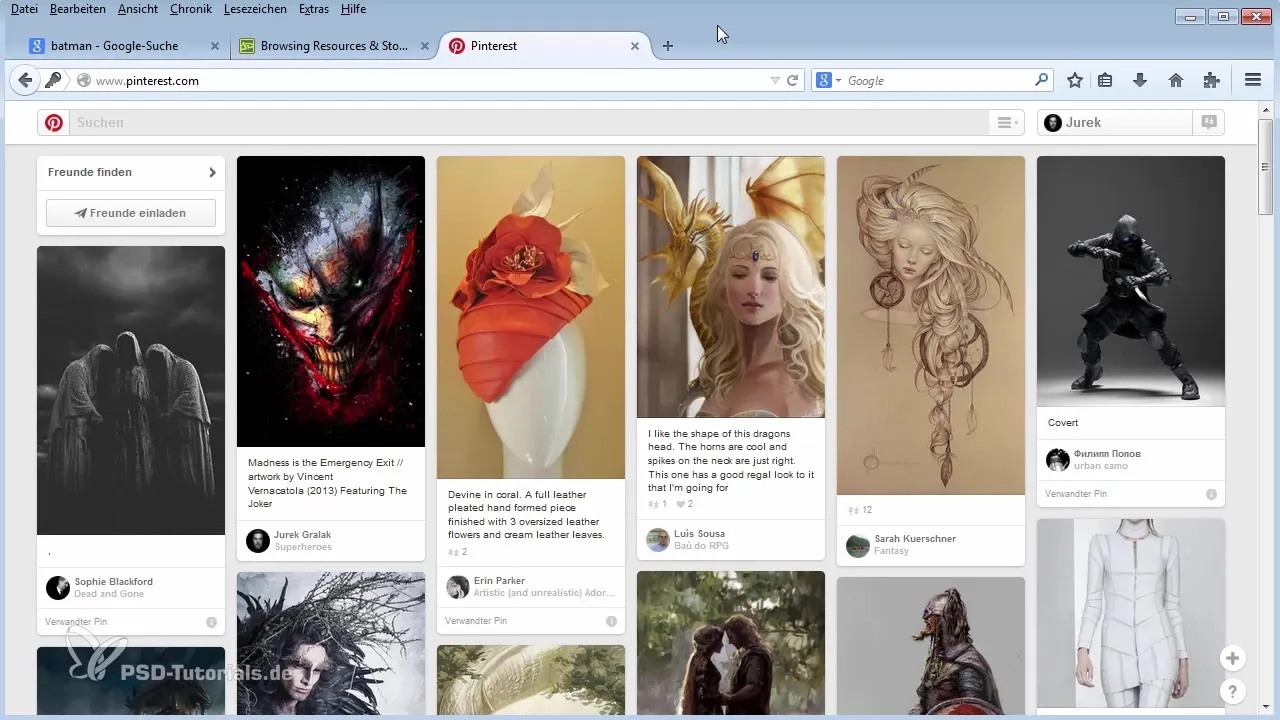Open the dragon woman pin image

coord(731,287)
